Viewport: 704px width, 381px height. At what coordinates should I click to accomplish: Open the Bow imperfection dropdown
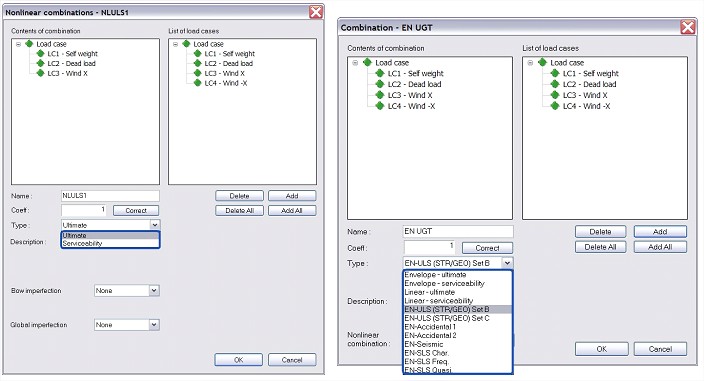(154, 290)
